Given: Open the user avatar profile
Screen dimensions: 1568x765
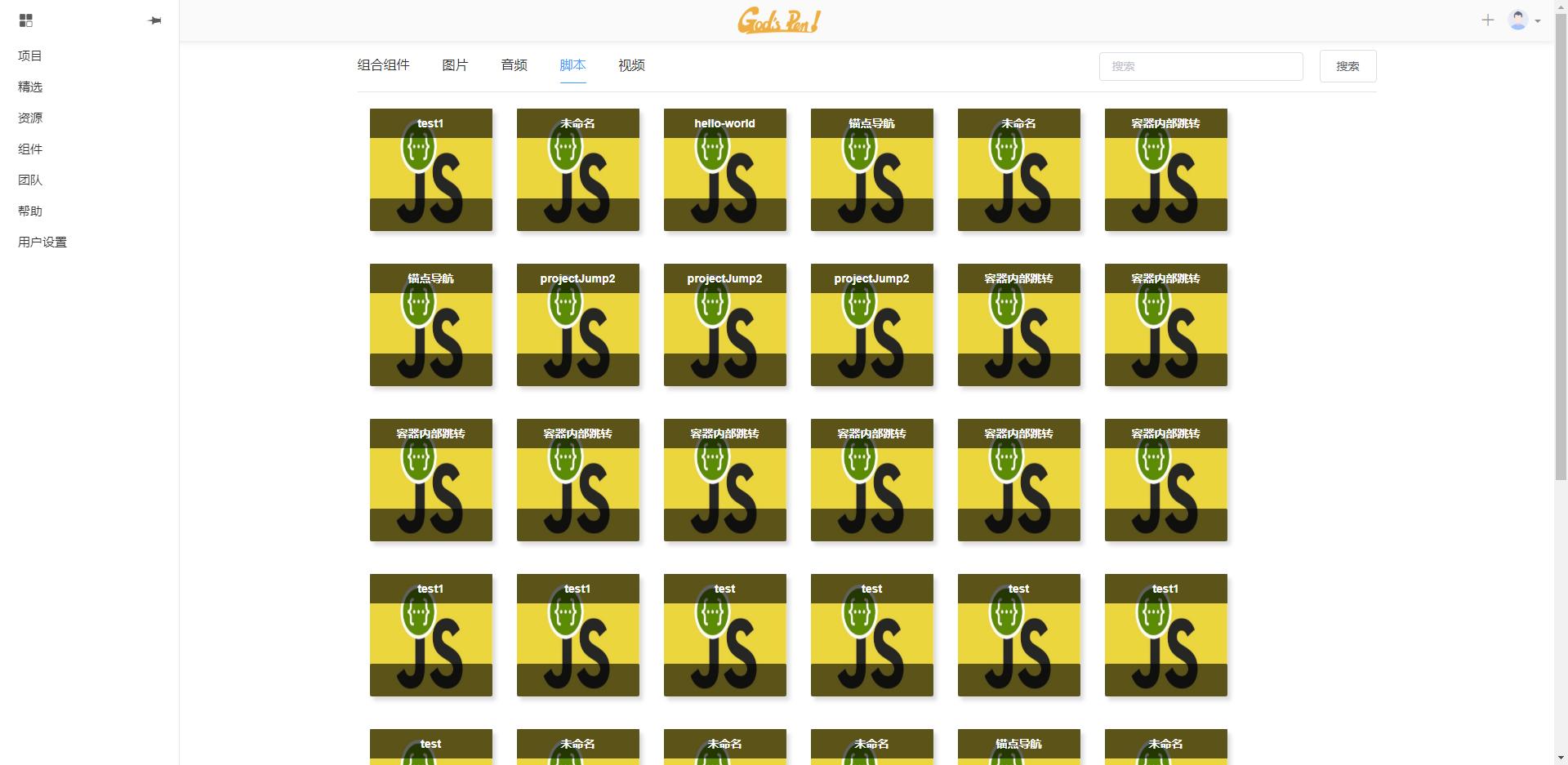Looking at the screenshot, I should click(x=1518, y=20).
